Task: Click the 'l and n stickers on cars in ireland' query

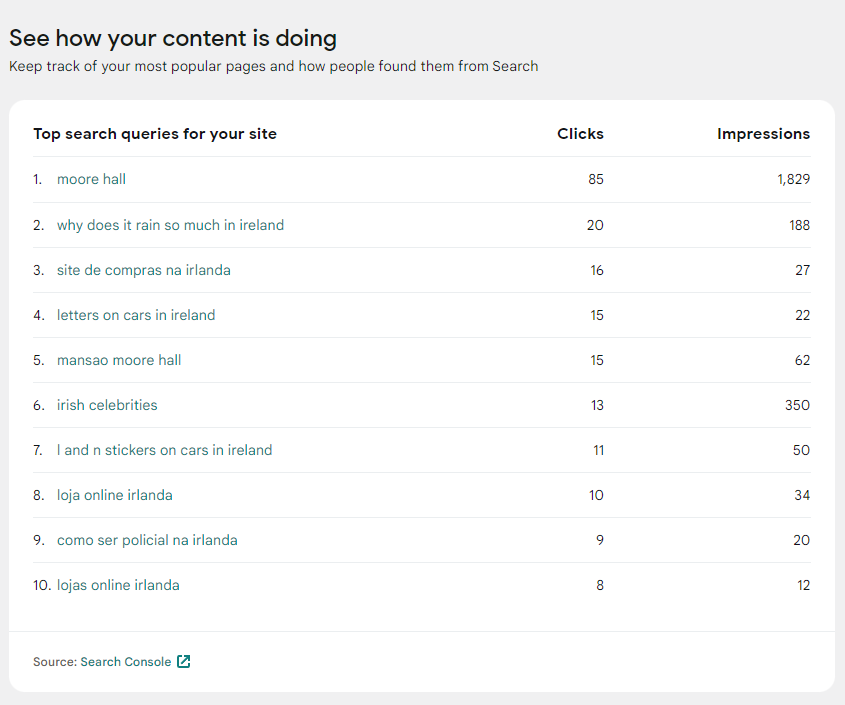Action: tap(164, 450)
